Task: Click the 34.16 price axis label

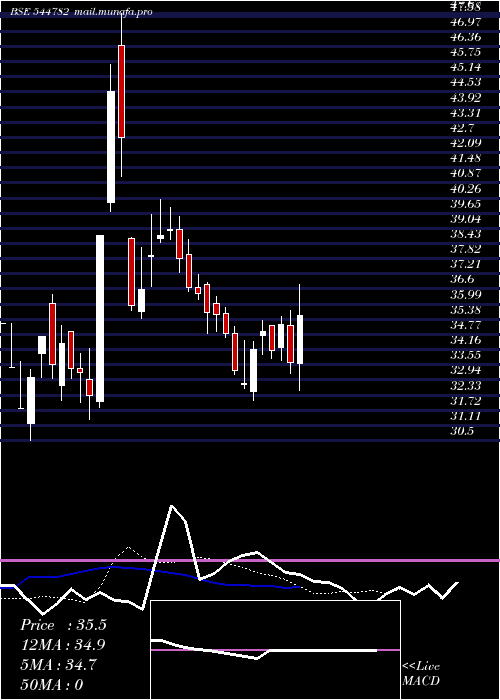Action: (465, 341)
